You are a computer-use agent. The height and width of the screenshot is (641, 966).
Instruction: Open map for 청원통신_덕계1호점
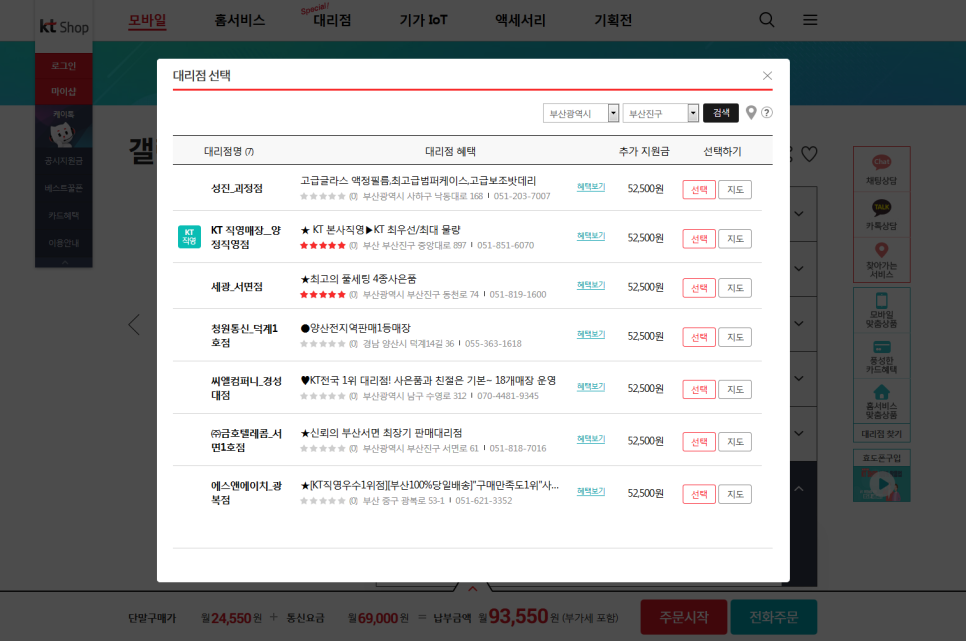coord(735,337)
